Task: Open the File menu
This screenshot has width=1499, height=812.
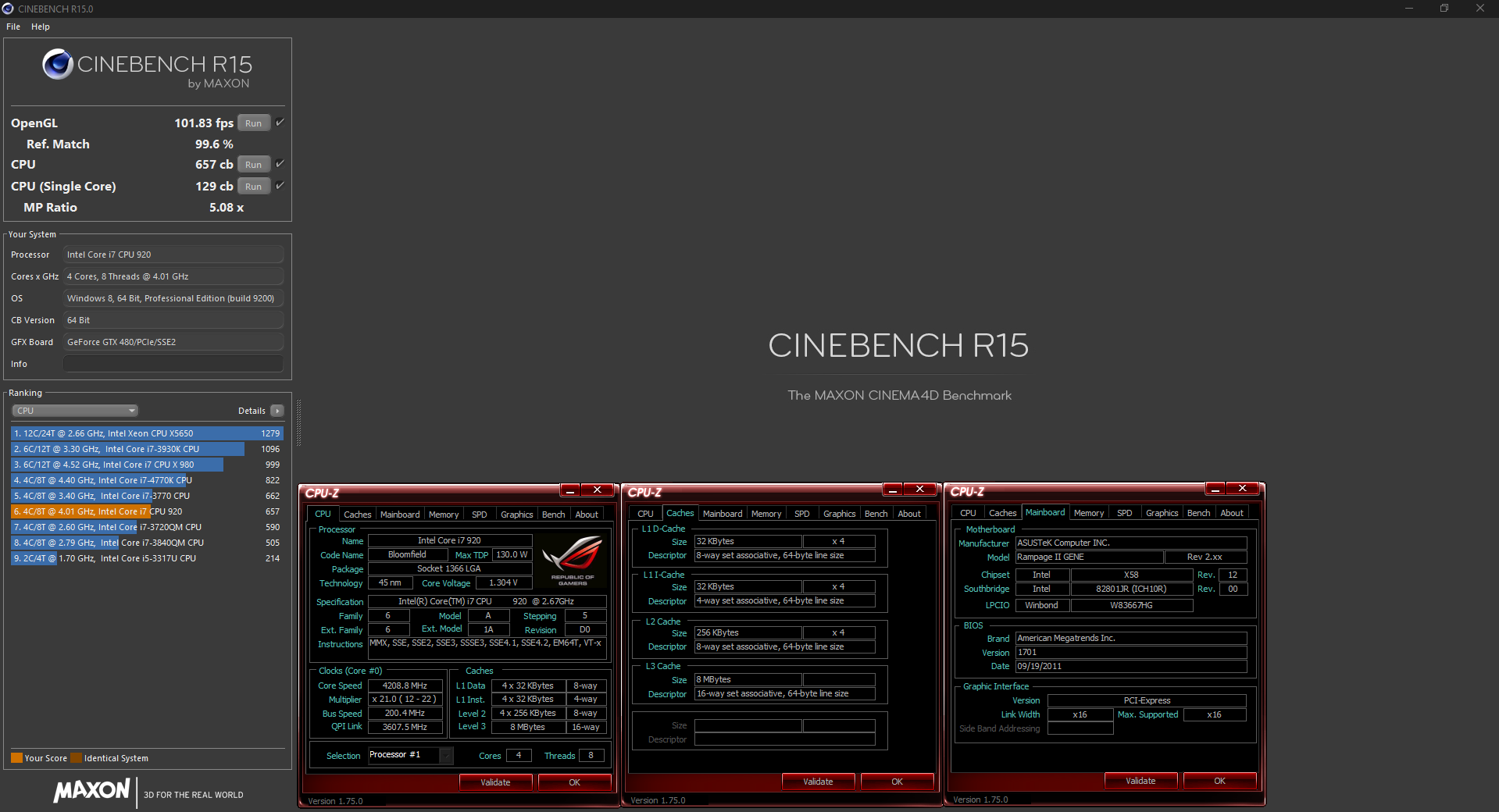Action: (x=13, y=27)
